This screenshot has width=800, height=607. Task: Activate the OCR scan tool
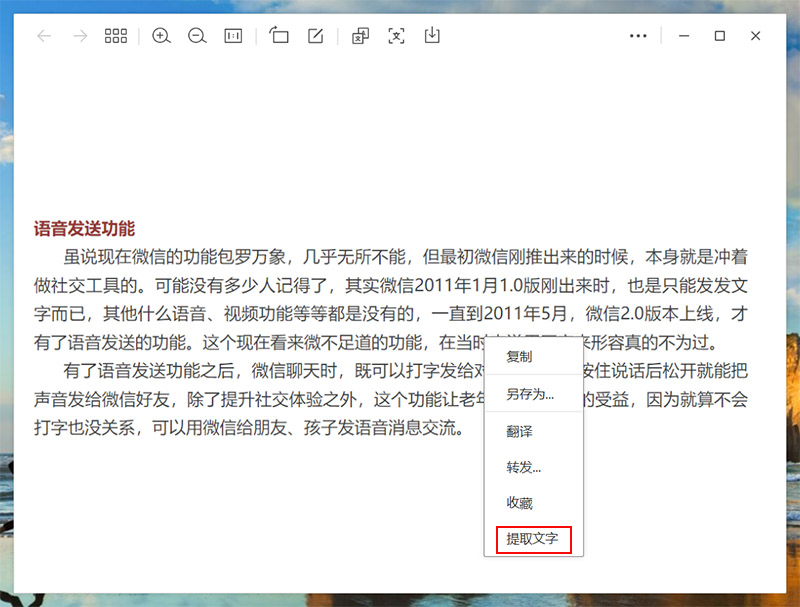click(x=396, y=36)
